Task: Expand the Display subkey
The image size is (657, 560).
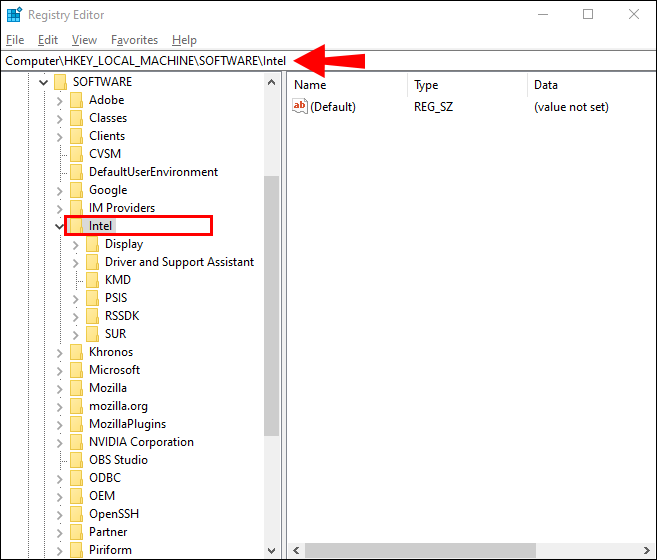Action: click(x=75, y=245)
